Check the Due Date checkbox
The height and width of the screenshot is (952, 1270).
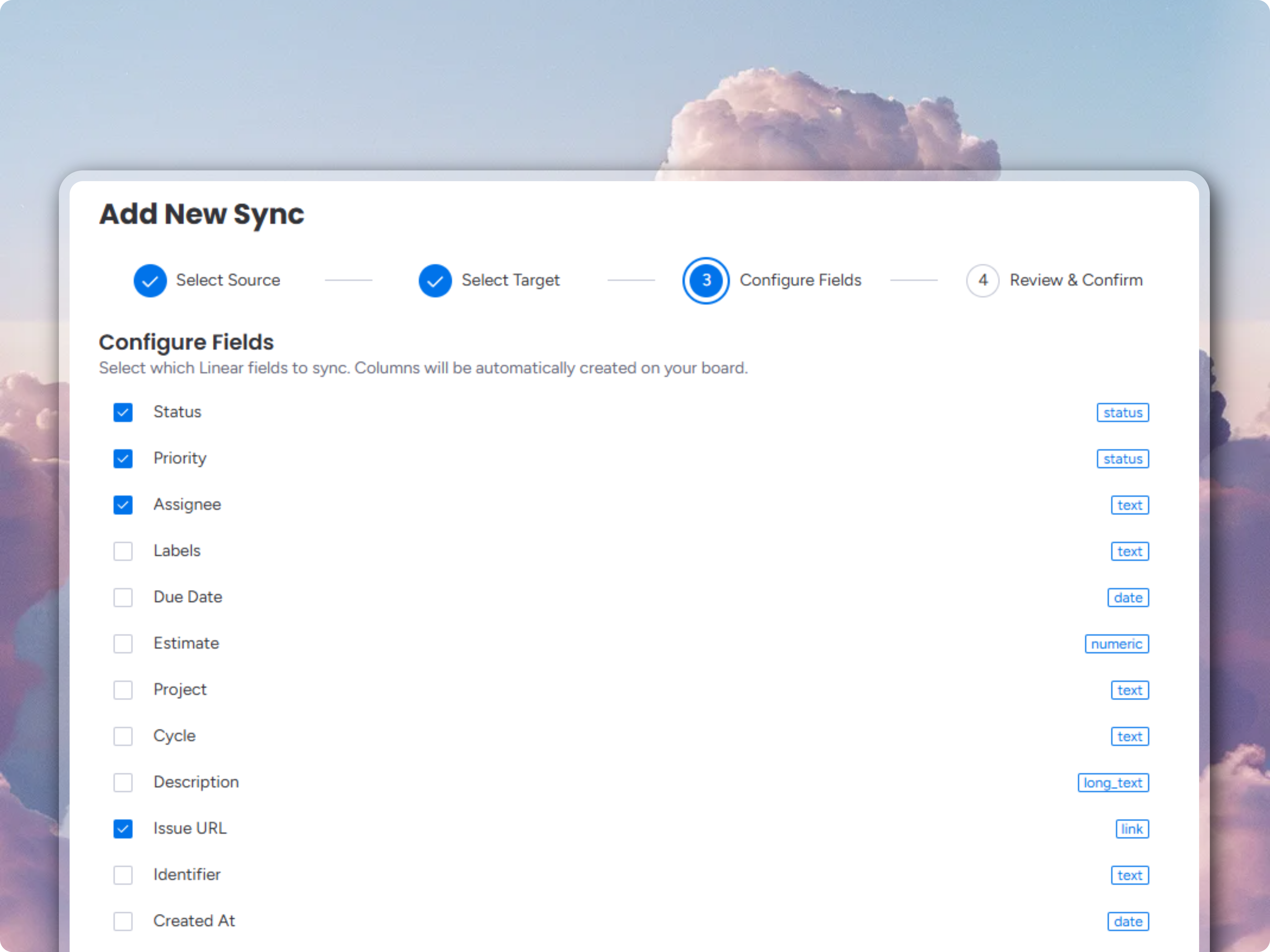click(123, 597)
